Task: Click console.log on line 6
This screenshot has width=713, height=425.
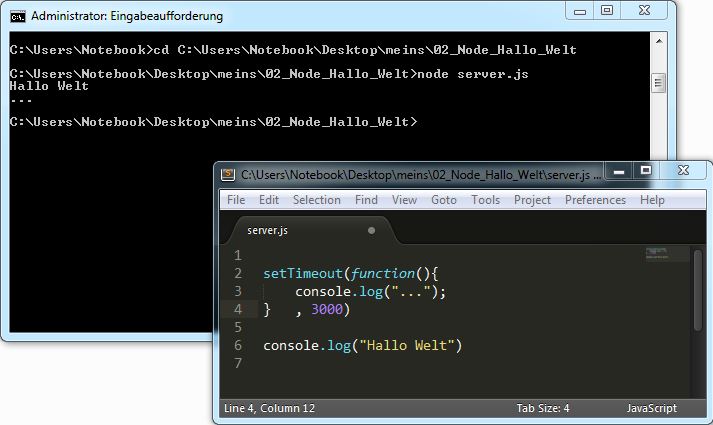Action: coord(307,345)
